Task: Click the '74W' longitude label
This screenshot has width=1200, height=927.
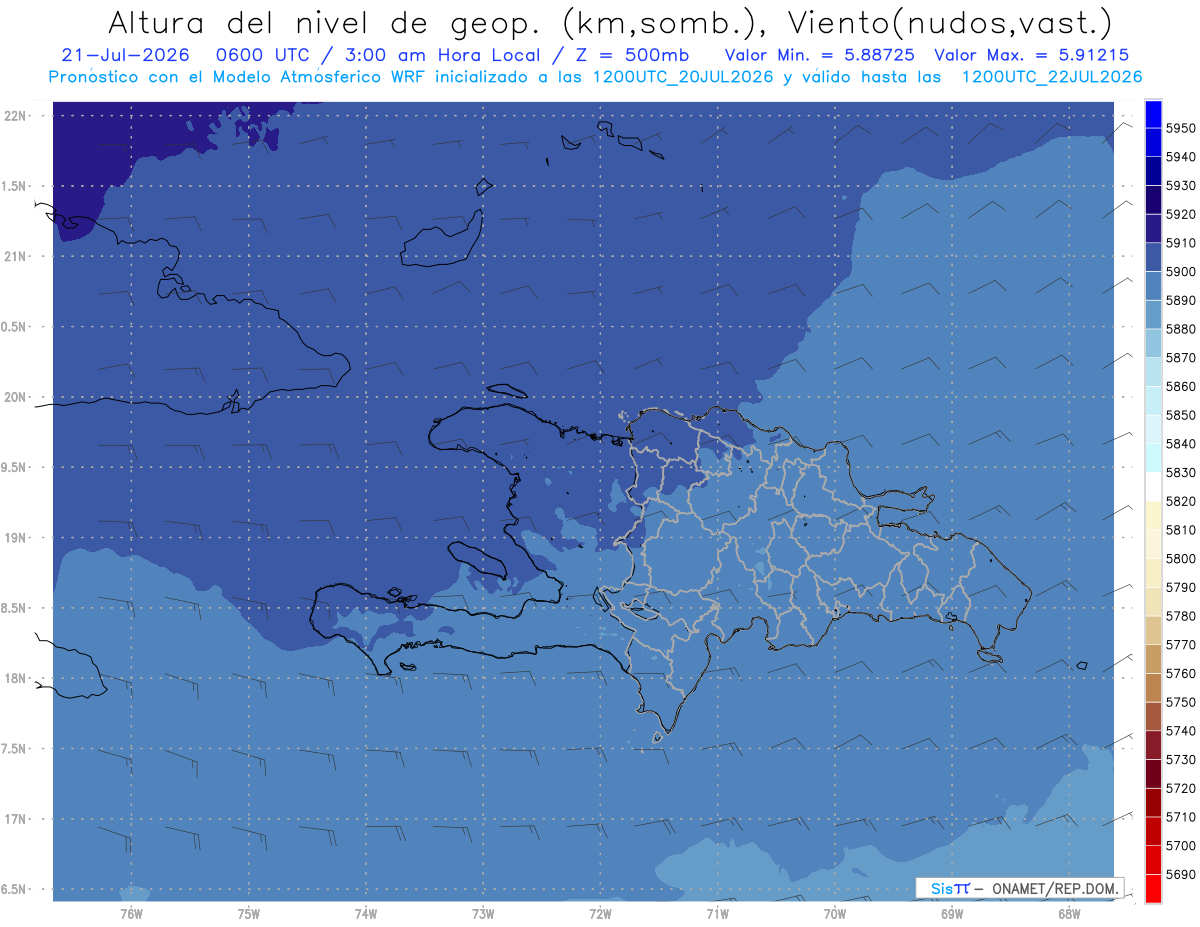Action: pyautogui.click(x=365, y=914)
